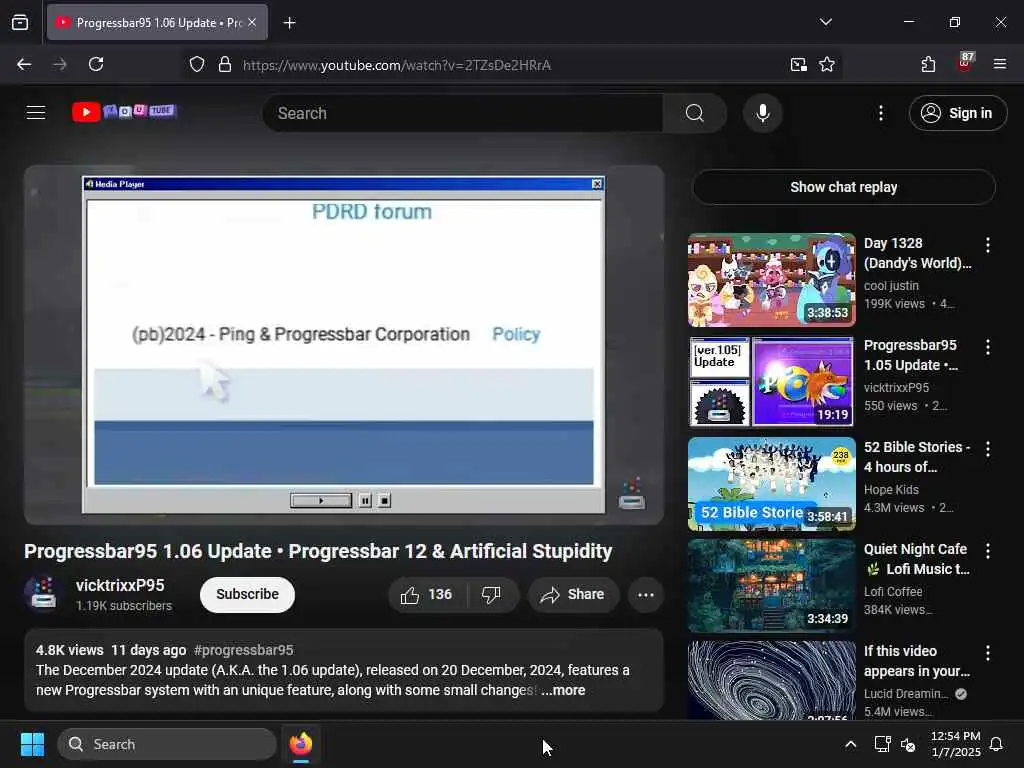Open options for 'If this video appears'
Image resolution: width=1024 pixels, height=768 pixels.
pos(987,652)
